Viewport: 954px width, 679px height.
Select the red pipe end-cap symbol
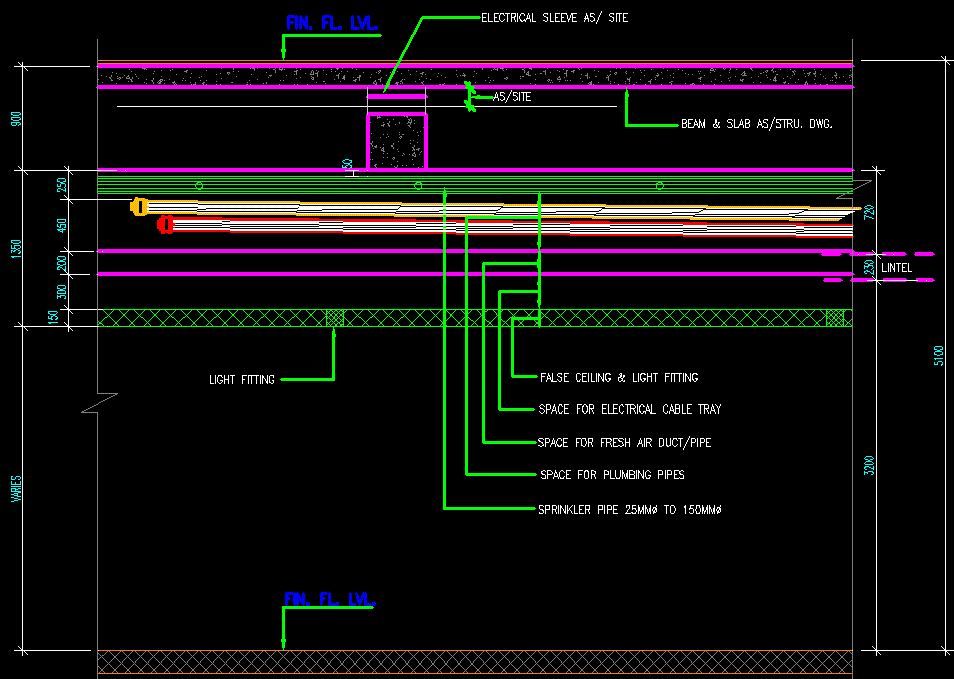(x=165, y=224)
